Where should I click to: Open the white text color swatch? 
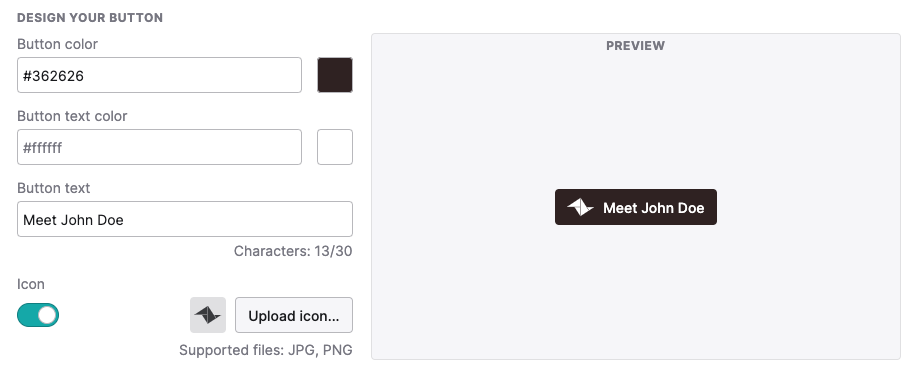[335, 147]
